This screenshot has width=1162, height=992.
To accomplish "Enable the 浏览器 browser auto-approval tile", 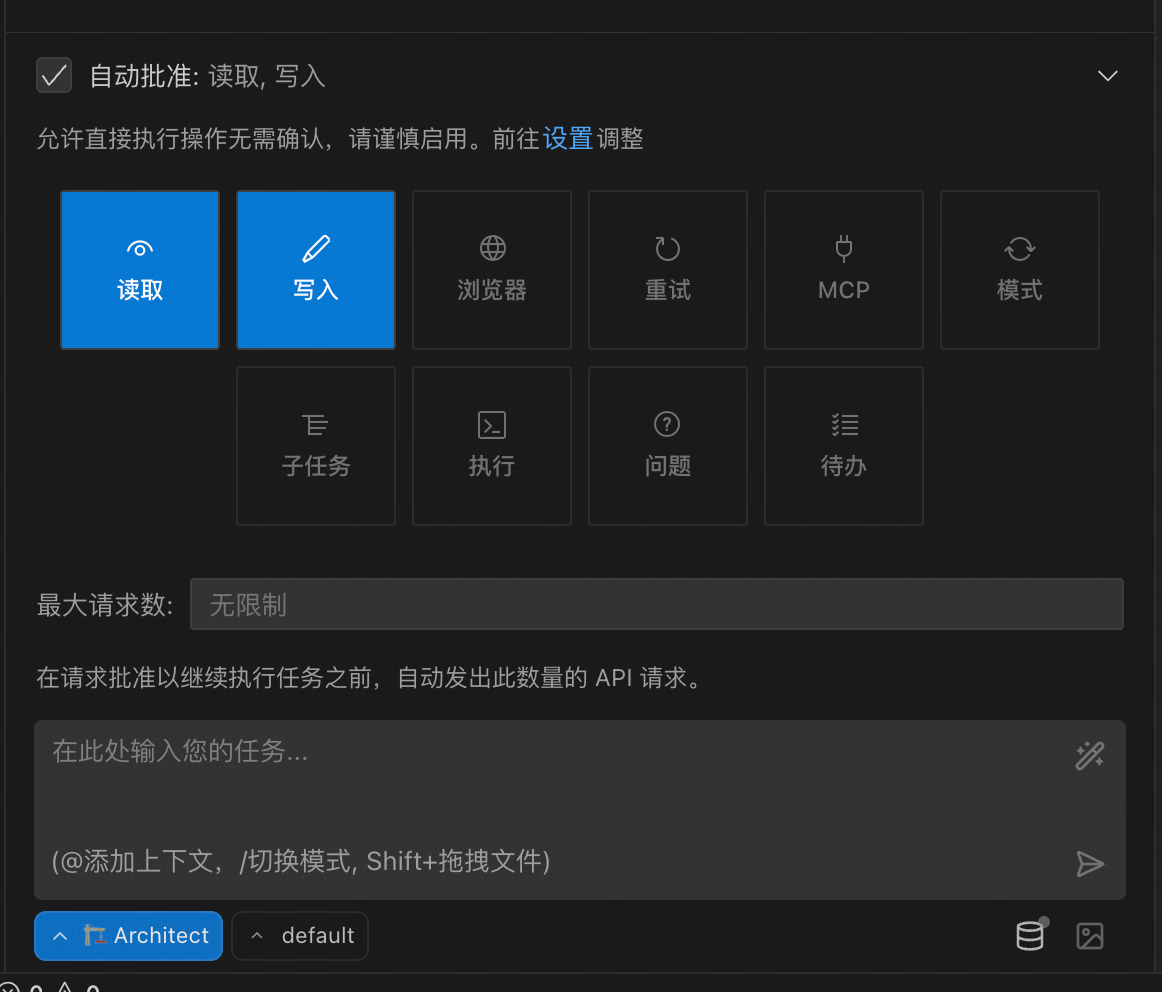I will point(492,270).
